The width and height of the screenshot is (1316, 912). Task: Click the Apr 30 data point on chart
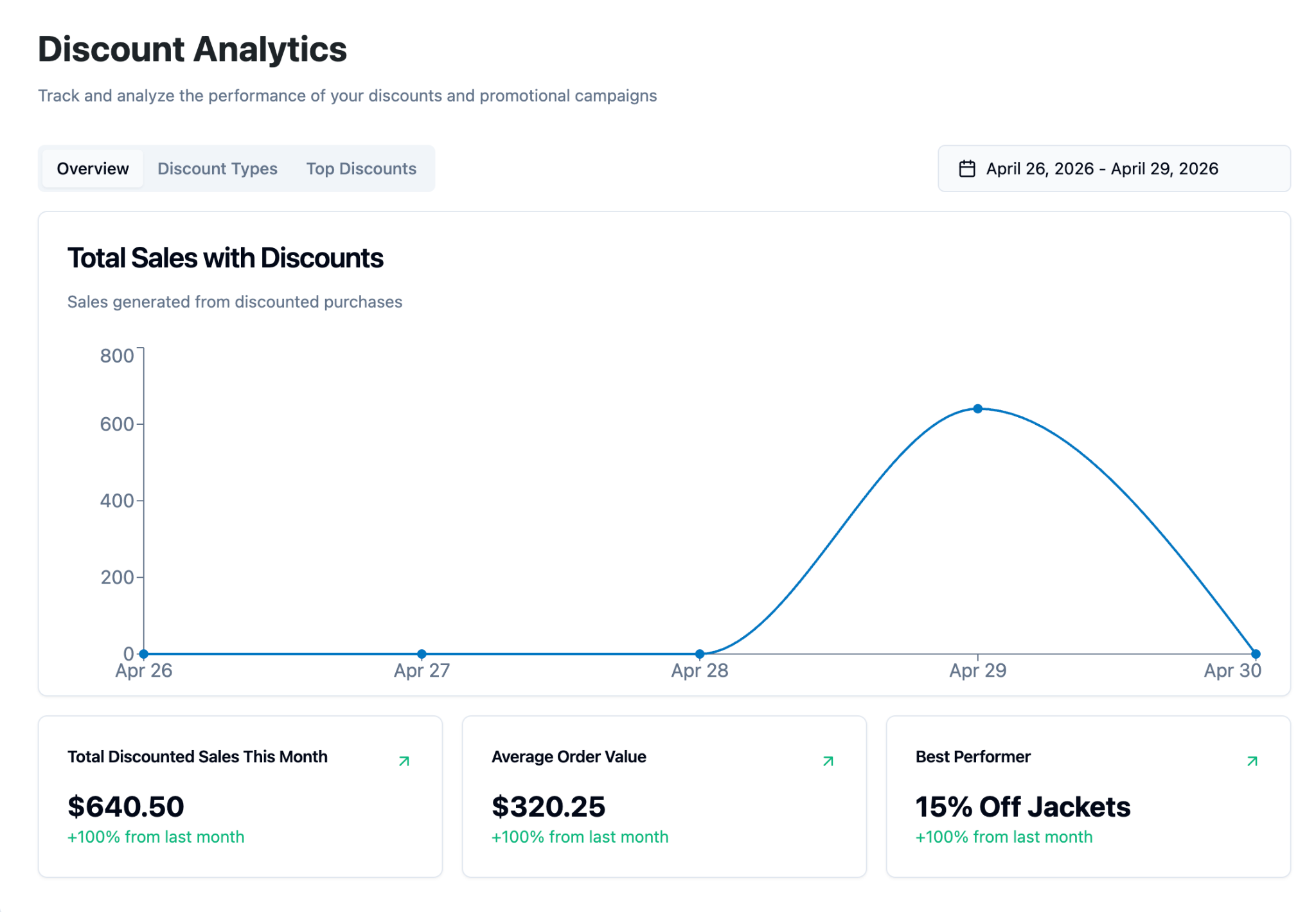[x=1256, y=654]
